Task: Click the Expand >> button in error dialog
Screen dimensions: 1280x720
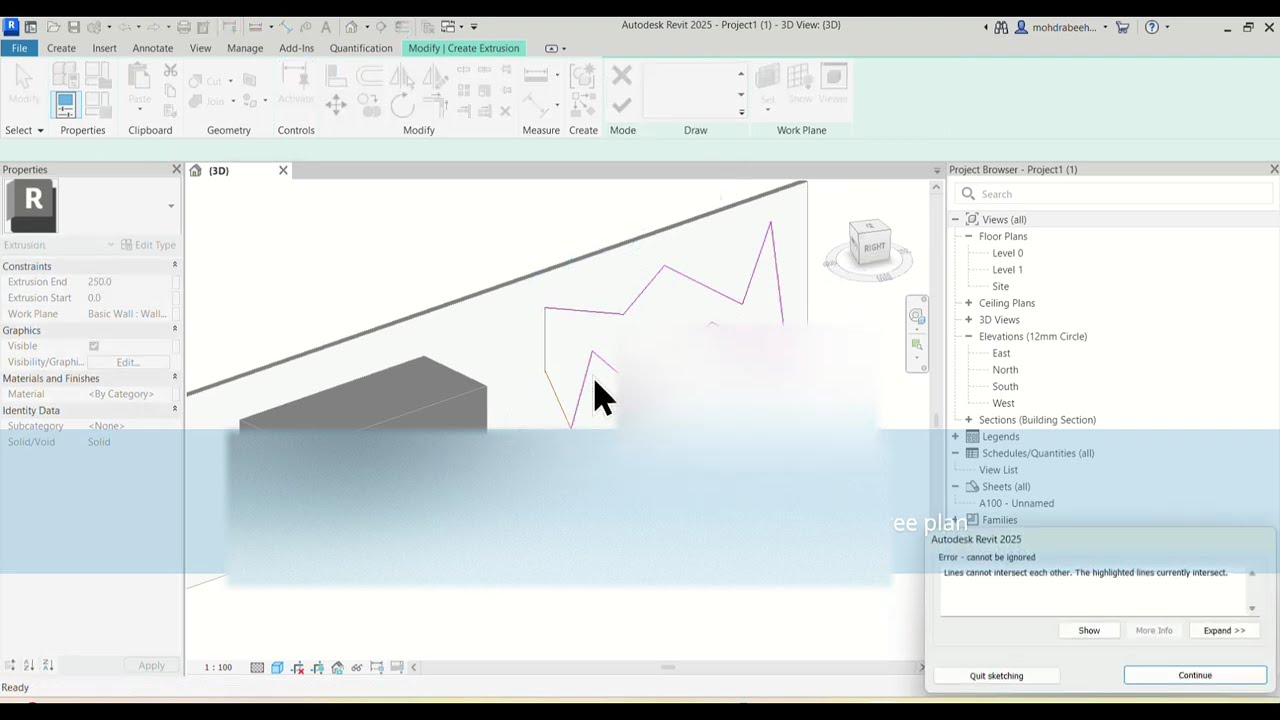Action: pyautogui.click(x=1224, y=630)
